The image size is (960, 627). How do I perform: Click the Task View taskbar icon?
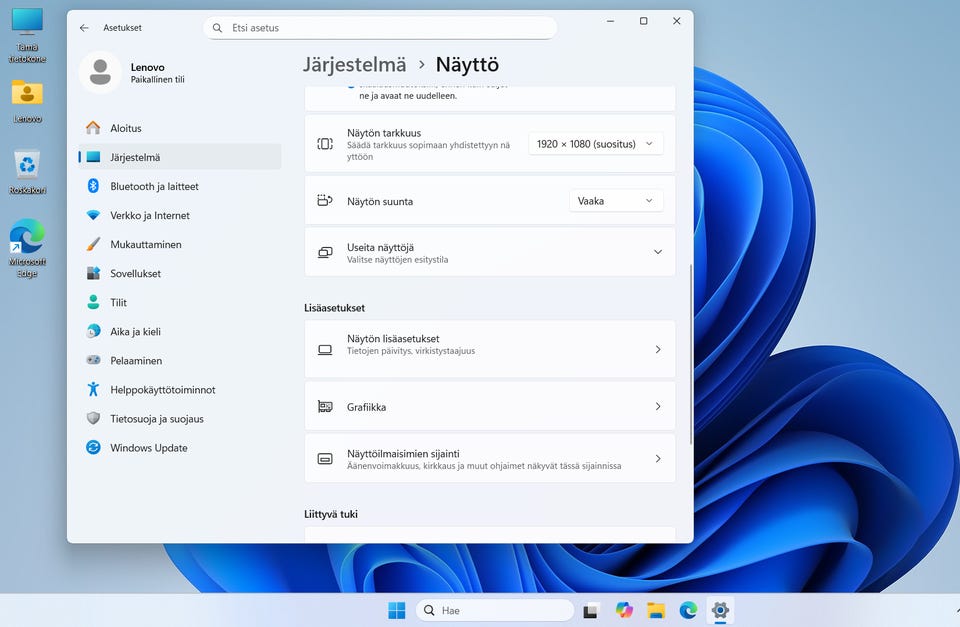tap(591, 610)
